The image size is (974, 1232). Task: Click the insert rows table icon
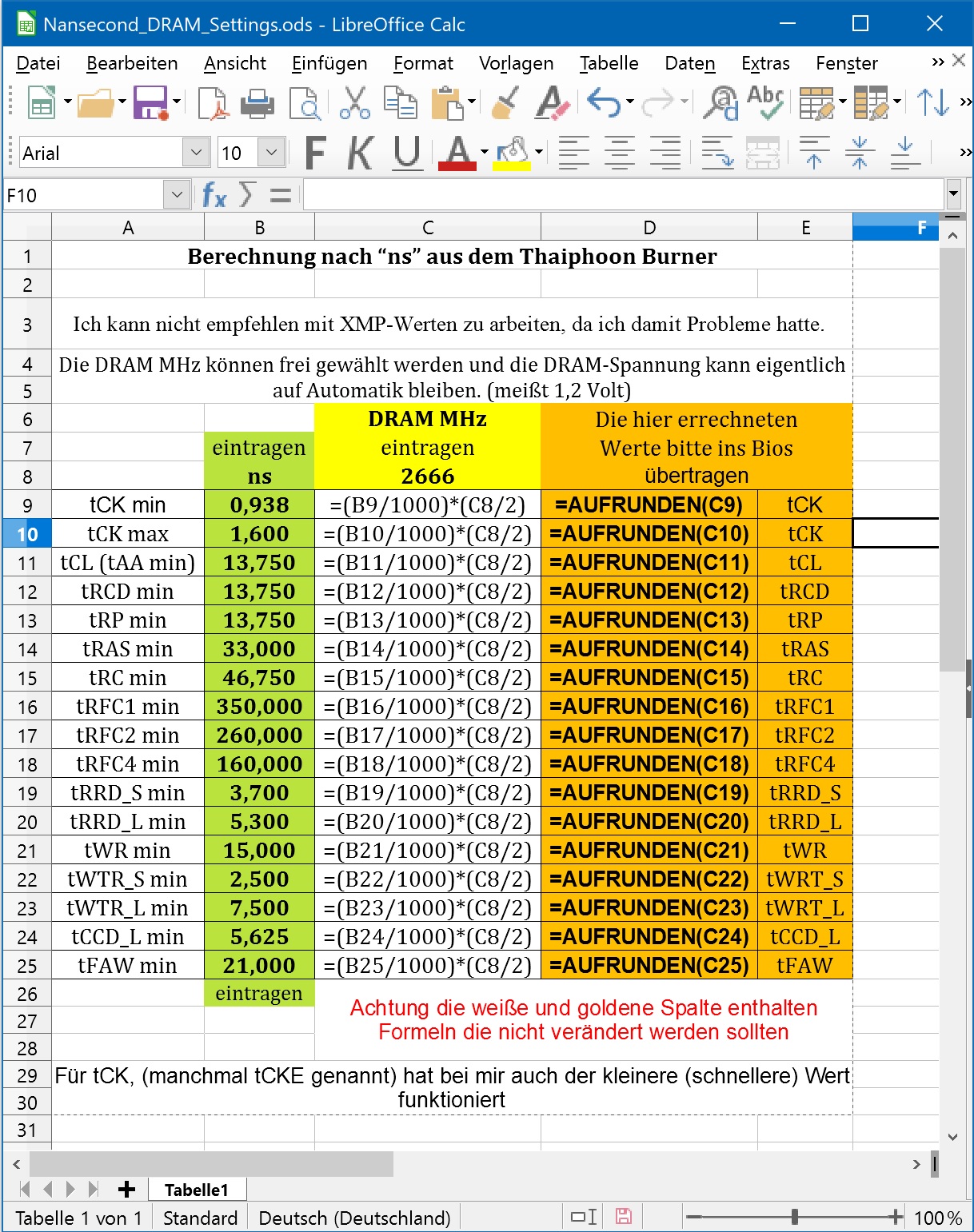point(816,102)
